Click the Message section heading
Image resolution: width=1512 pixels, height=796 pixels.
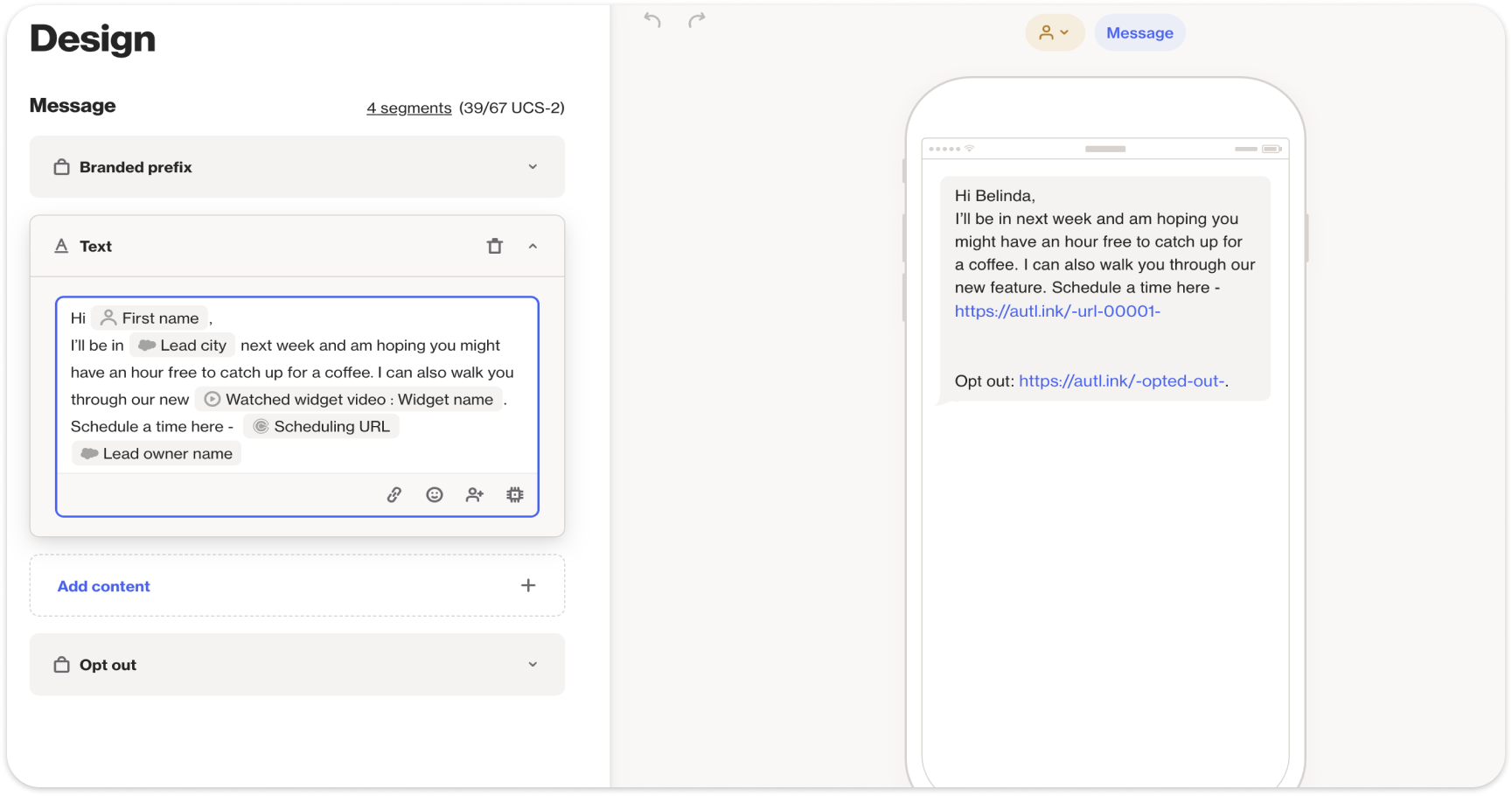click(73, 105)
